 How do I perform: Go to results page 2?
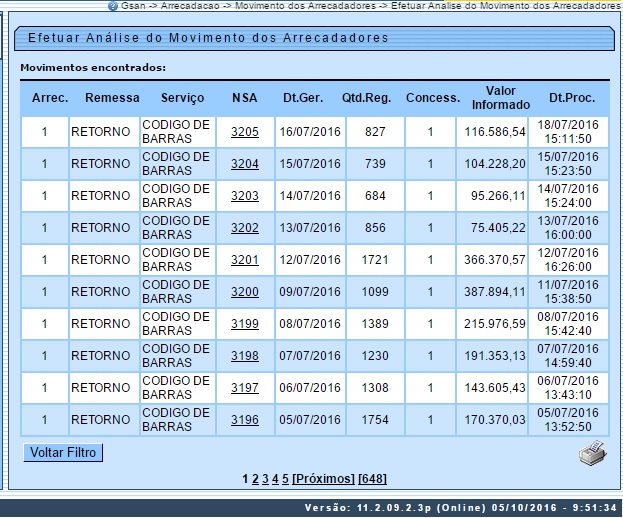tap(255, 479)
